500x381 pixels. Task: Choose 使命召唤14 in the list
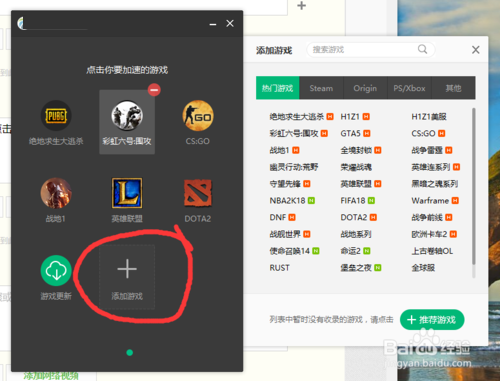(x=290, y=251)
